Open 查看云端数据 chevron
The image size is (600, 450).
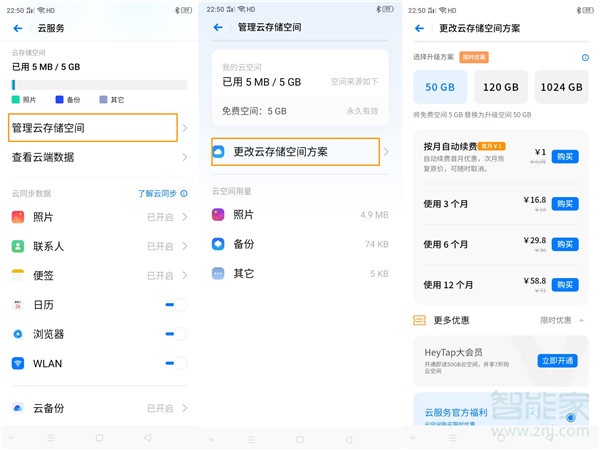coord(185,157)
